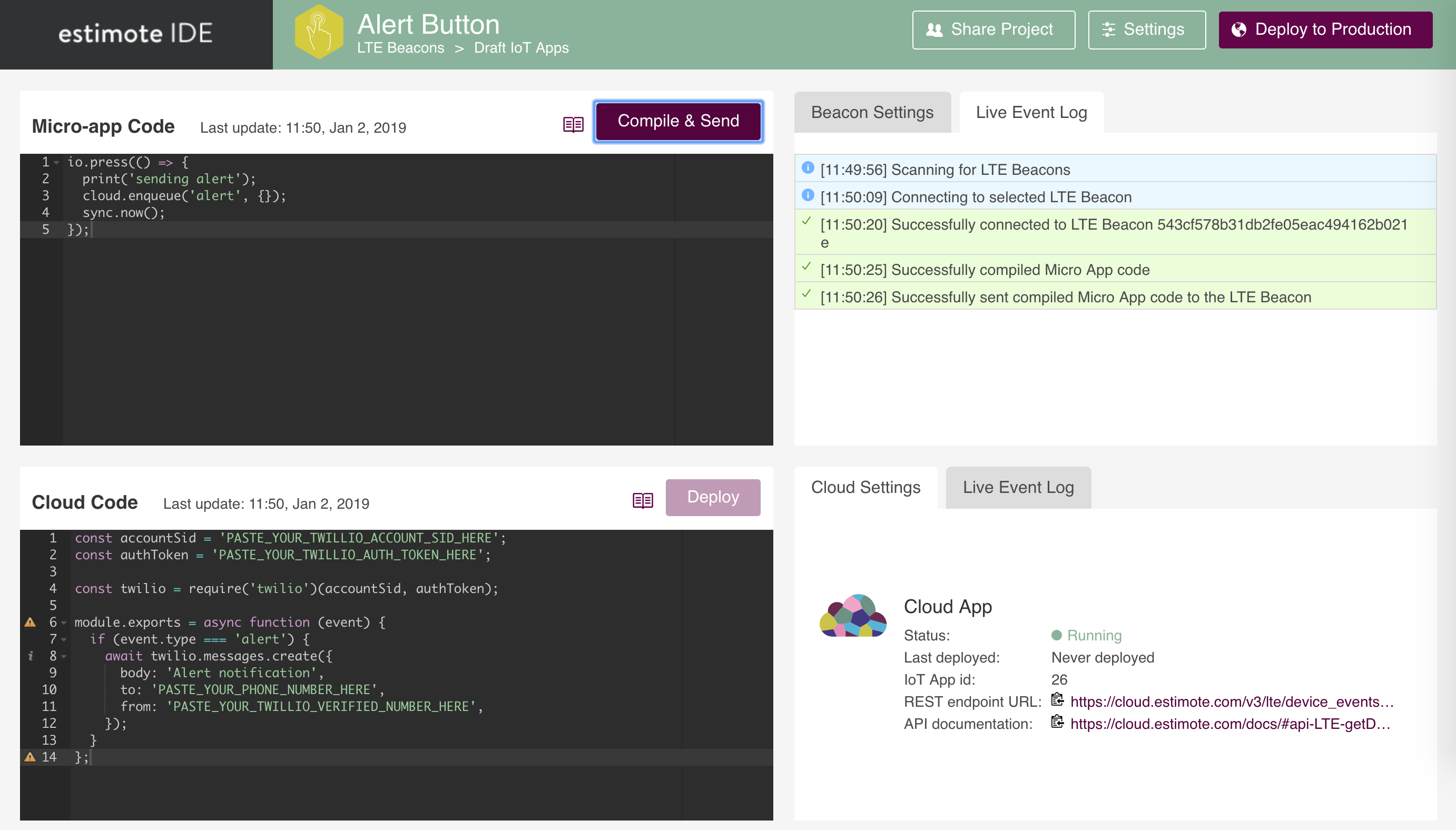Click the IoT App id value 26

(1059, 679)
